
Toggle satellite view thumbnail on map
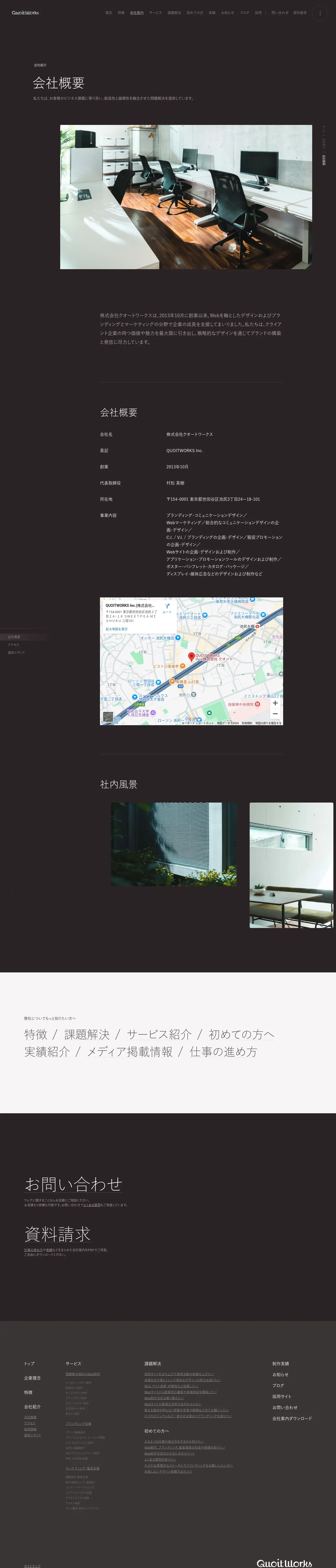pyautogui.click(x=108, y=718)
